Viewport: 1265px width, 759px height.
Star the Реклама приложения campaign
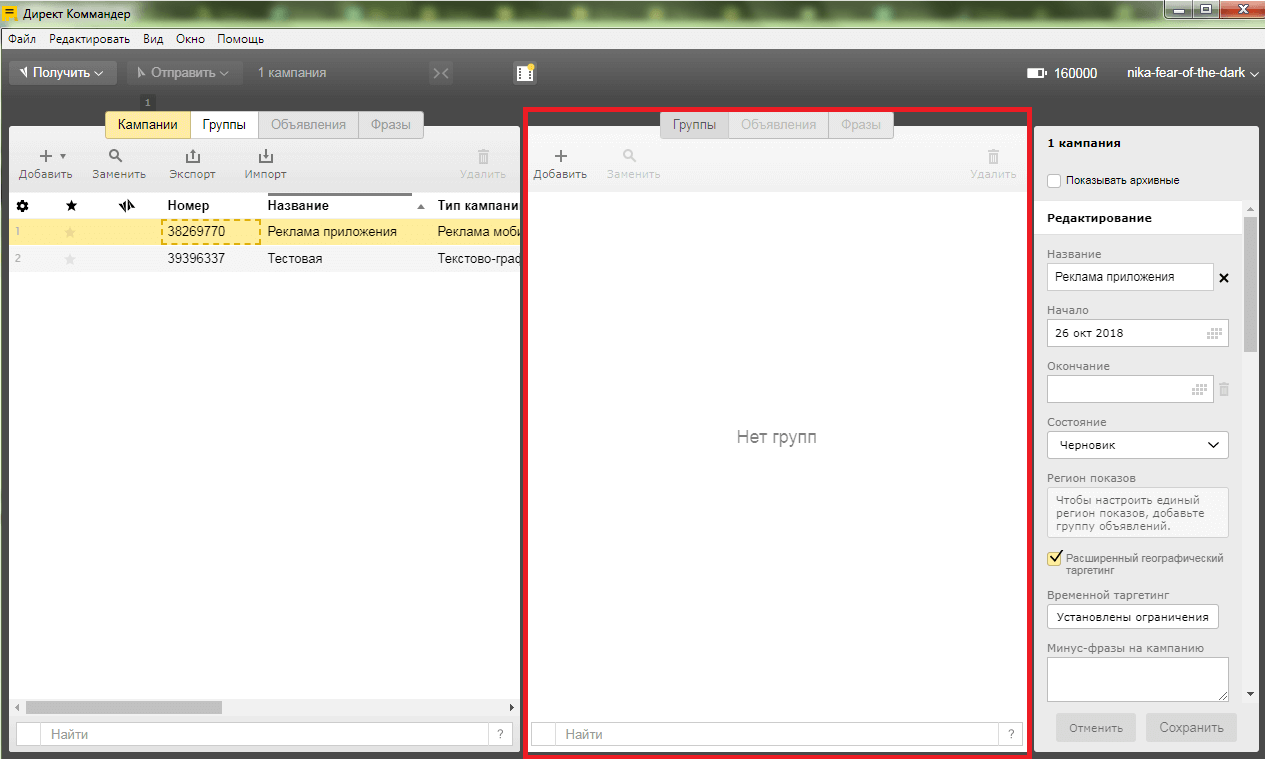70,232
